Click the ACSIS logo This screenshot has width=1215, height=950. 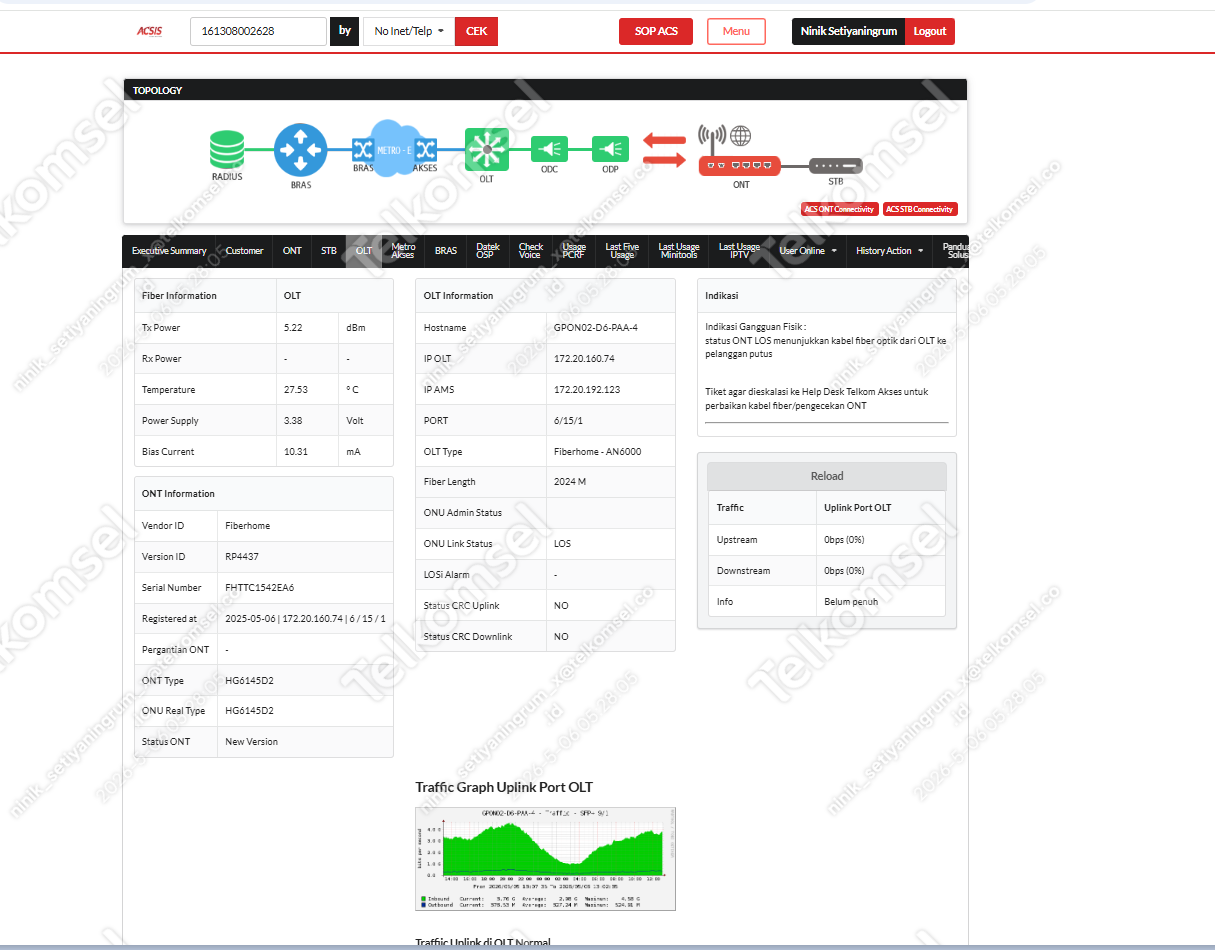(x=149, y=31)
